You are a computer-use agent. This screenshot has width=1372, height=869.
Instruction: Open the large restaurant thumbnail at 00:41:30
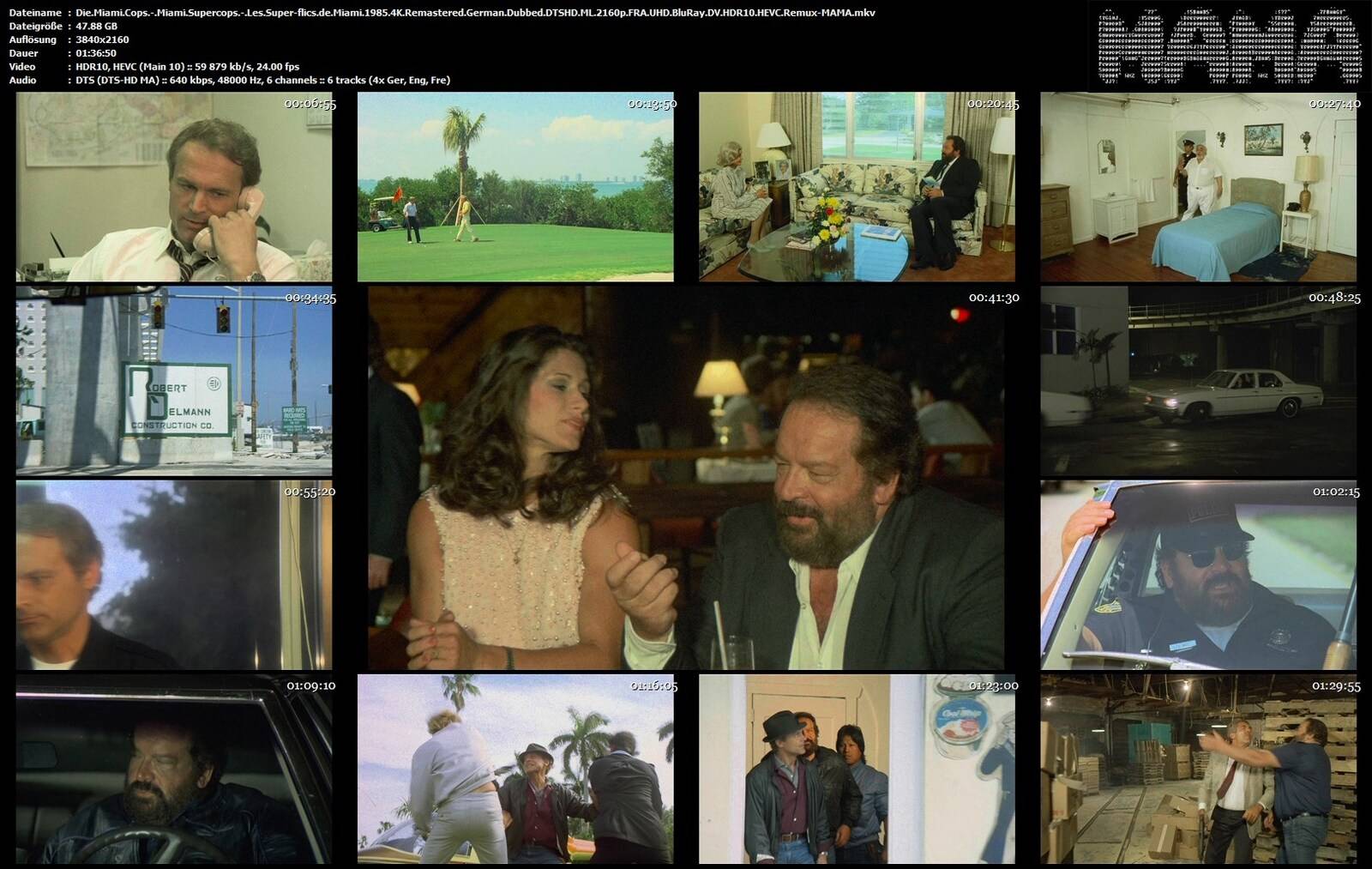pos(686,478)
